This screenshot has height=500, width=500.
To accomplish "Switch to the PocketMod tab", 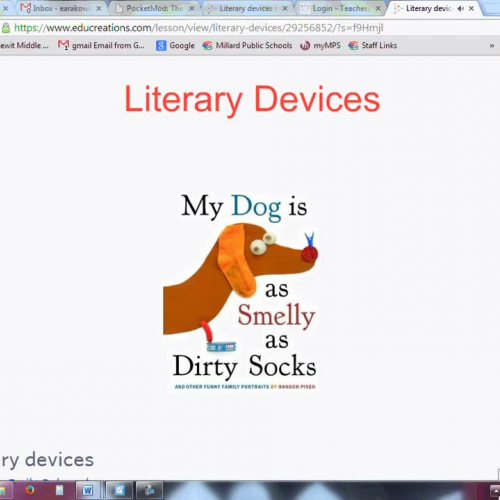I will 155,8.
